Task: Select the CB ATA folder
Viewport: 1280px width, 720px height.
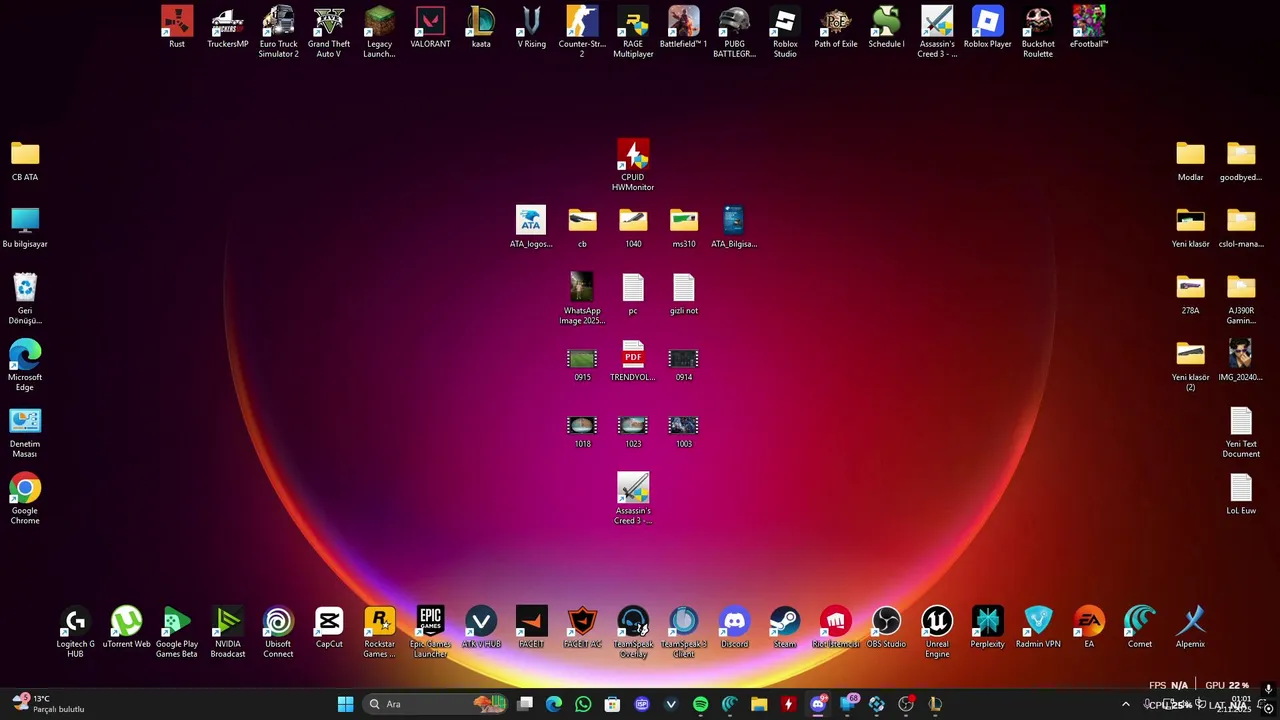Action: [25, 160]
